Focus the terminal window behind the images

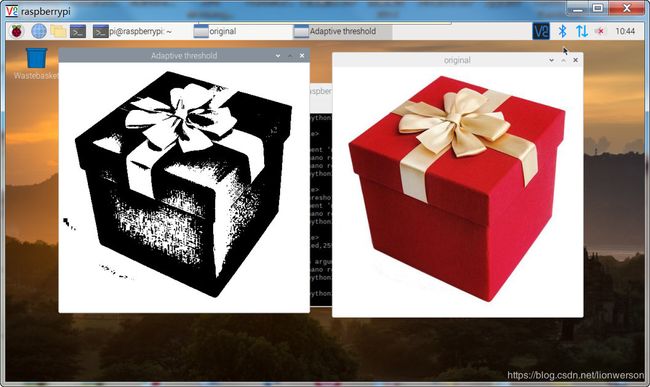pos(321,195)
